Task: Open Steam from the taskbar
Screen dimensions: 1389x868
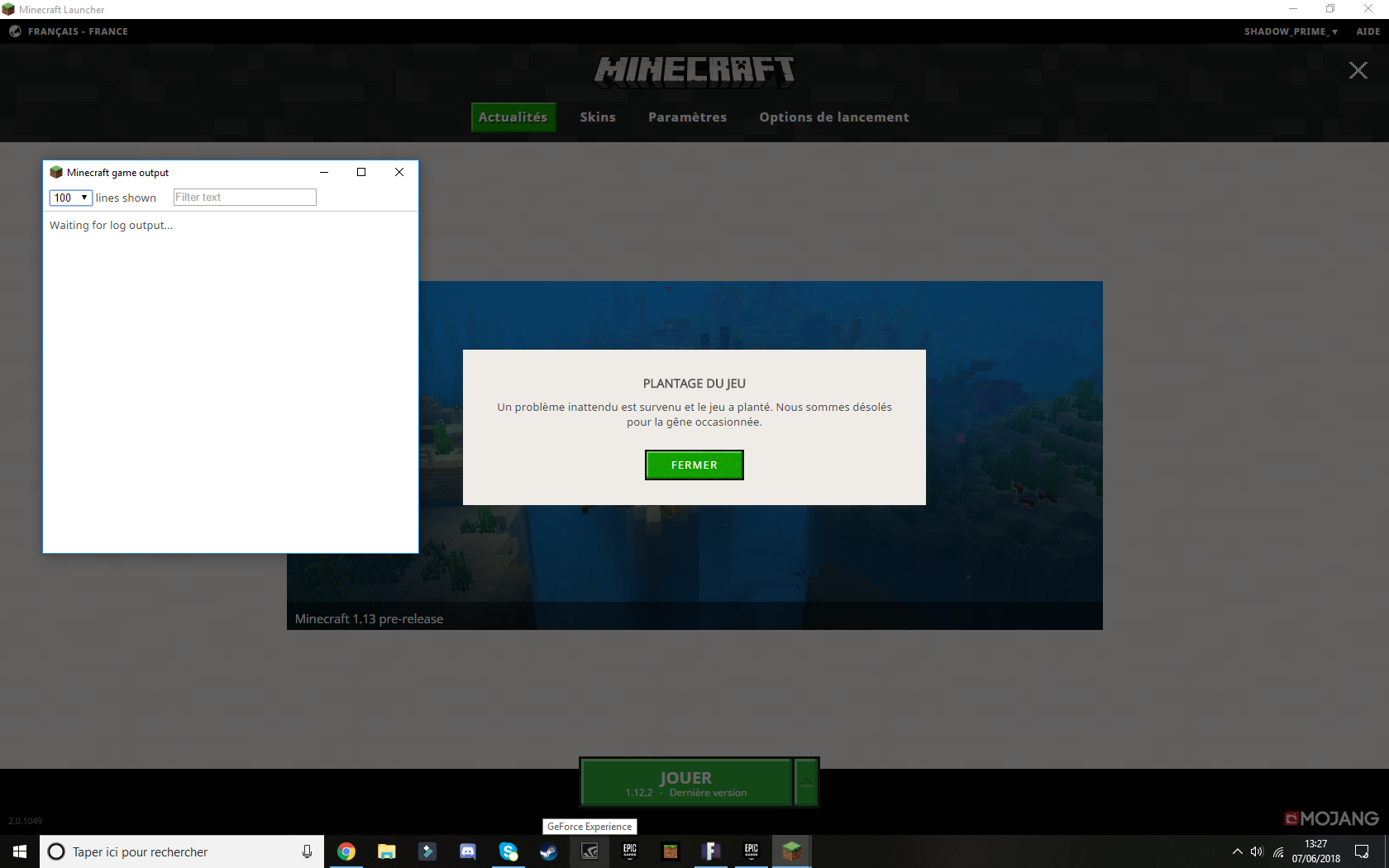Action: (x=549, y=851)
